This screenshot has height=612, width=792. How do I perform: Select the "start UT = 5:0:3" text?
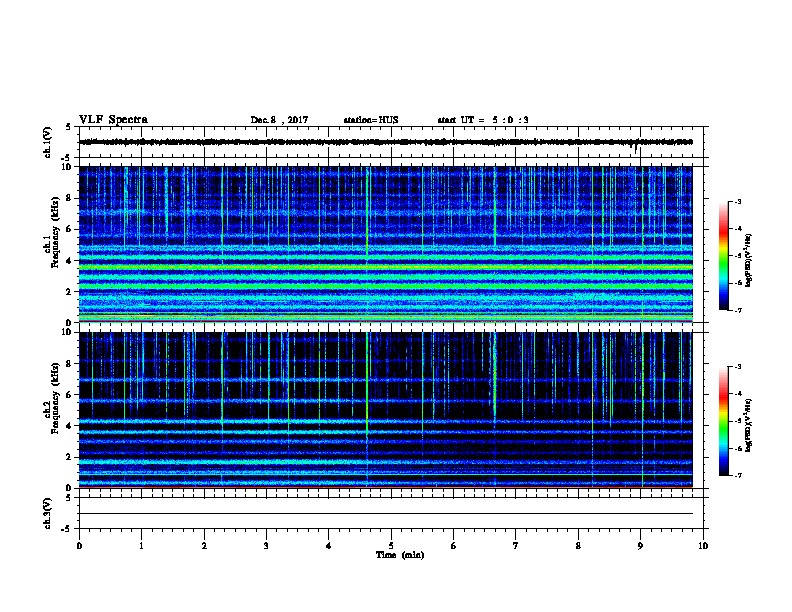pyautogui.click(x=483, y=120)
